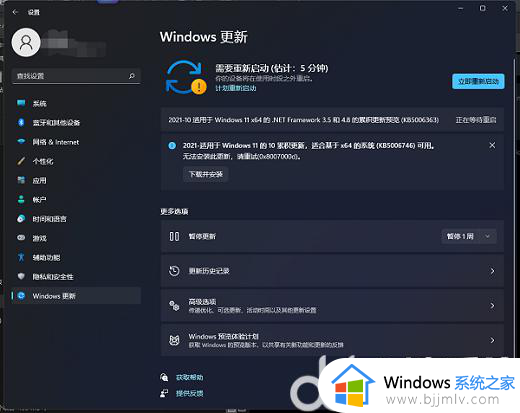
Task: Open 游戏 settings
Action: pos(76,238)
